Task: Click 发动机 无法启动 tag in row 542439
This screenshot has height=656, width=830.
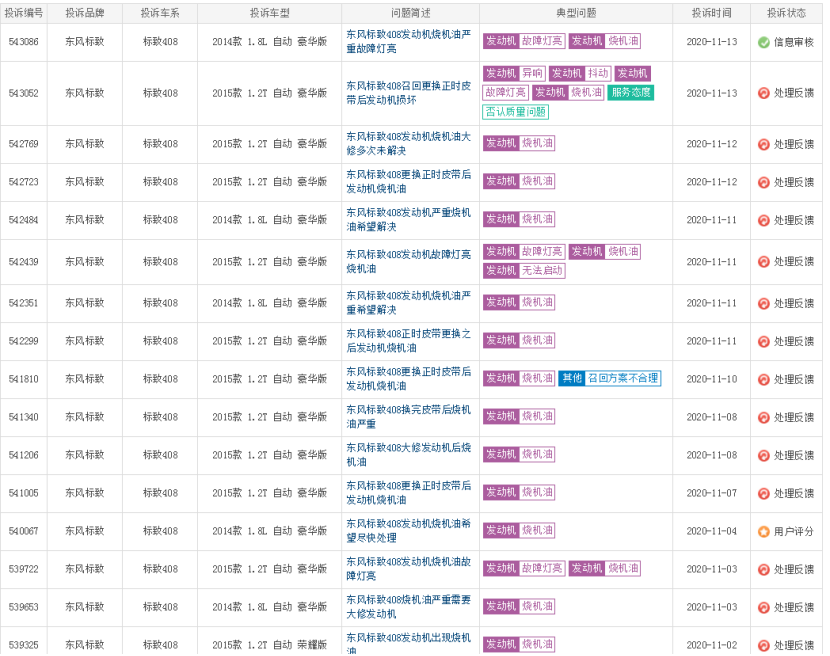Action: (524, 271)
